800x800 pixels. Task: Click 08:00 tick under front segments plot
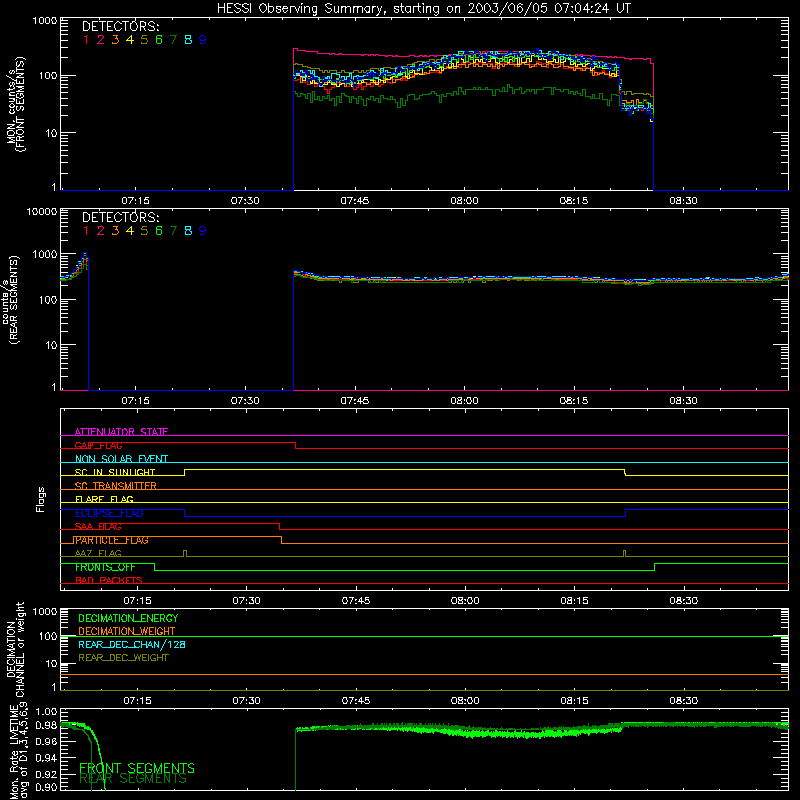point(464,201)
